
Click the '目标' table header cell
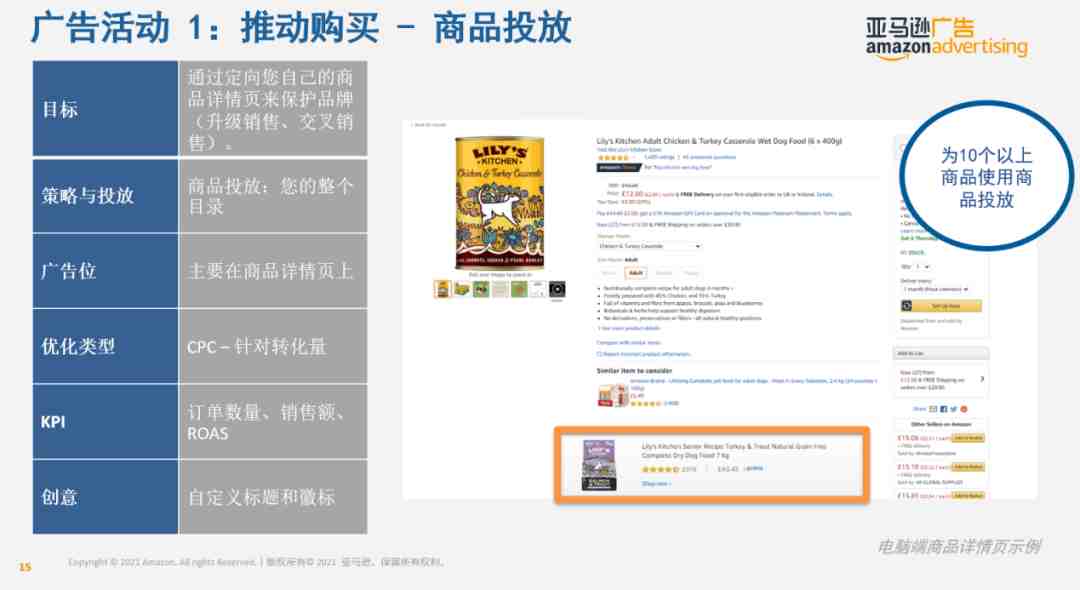coord(105,109)
